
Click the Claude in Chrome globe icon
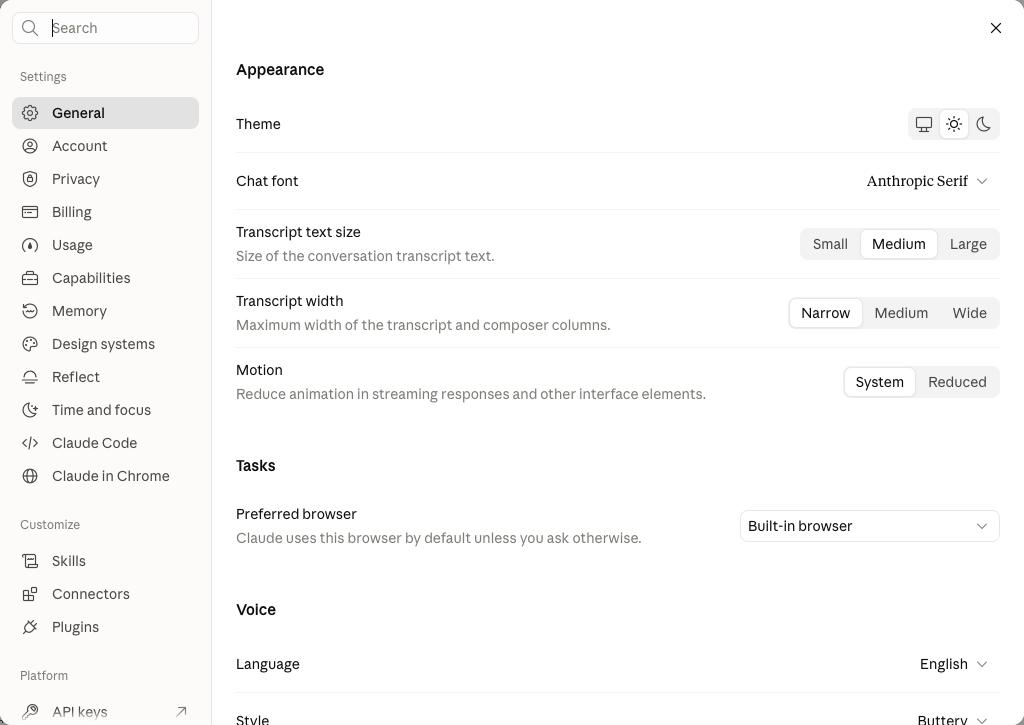click(30, 476)
